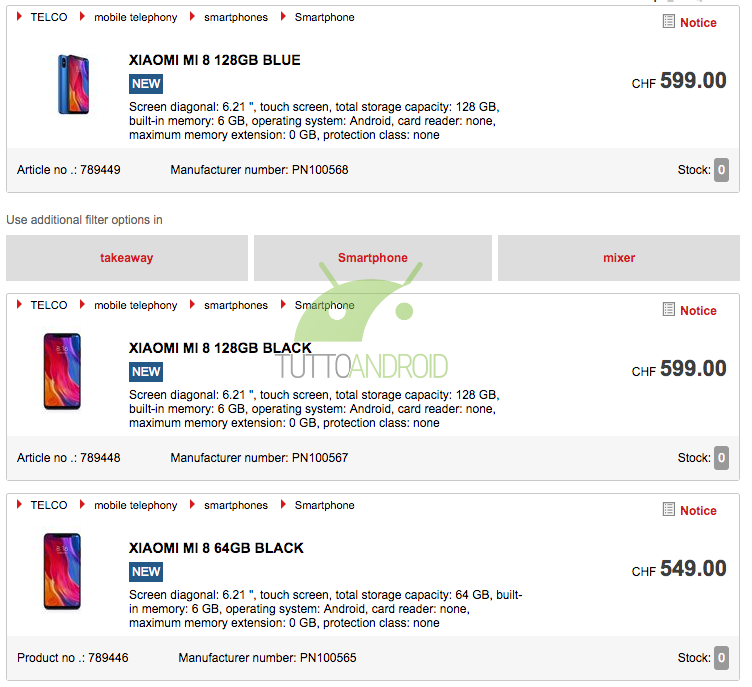Click smartphones breadcrumb in the third product card

click(236, 505)
